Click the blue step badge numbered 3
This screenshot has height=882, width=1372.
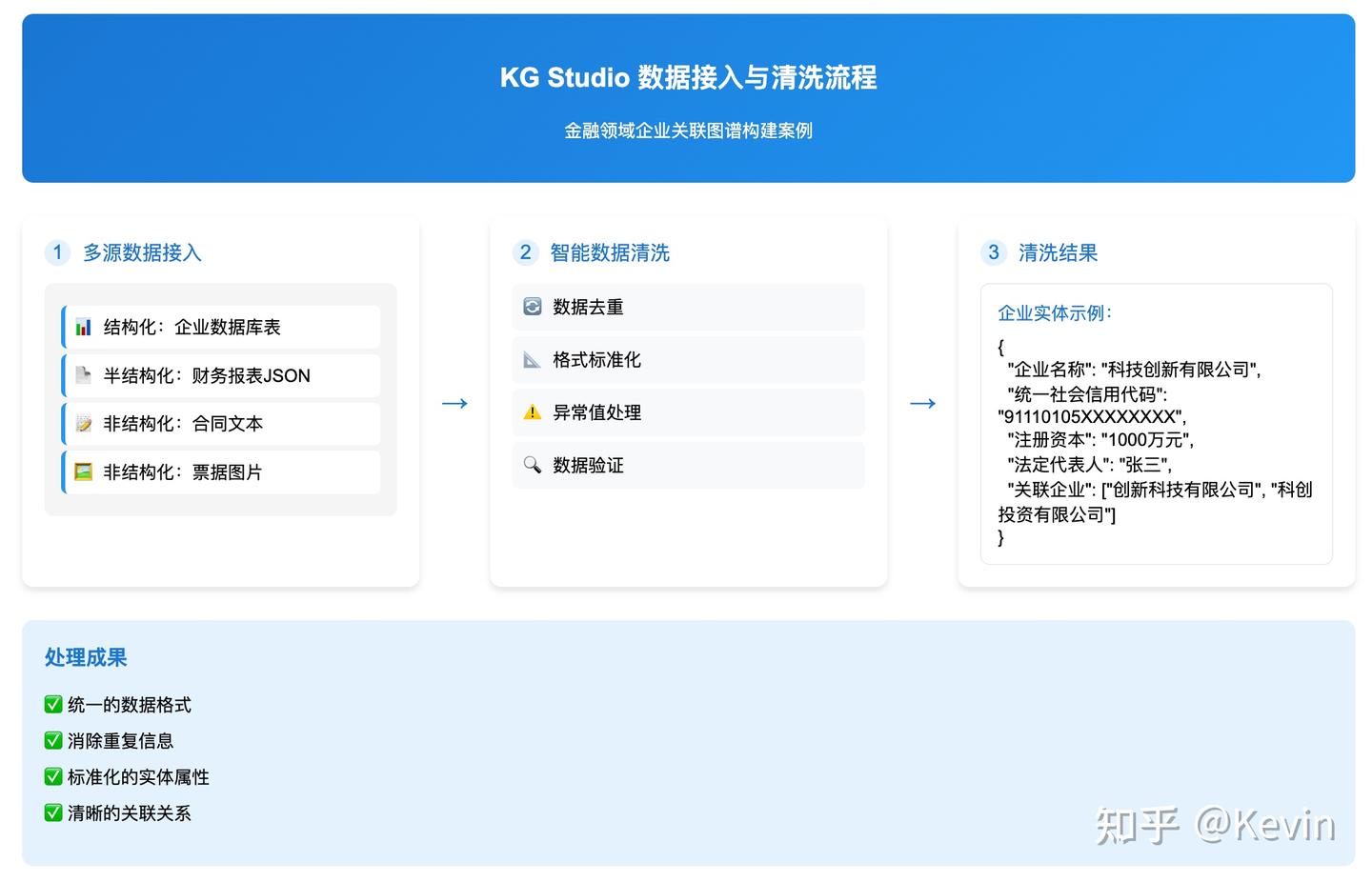[x=994, y=252]
